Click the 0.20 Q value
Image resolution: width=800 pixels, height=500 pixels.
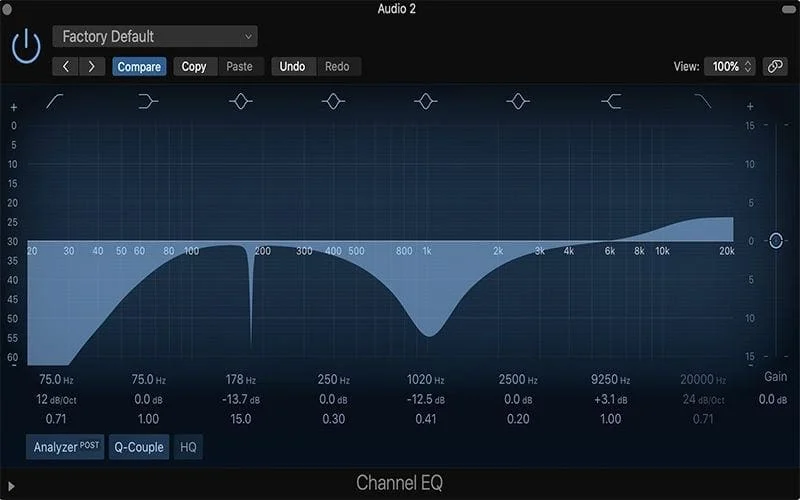tap(518, 419)
